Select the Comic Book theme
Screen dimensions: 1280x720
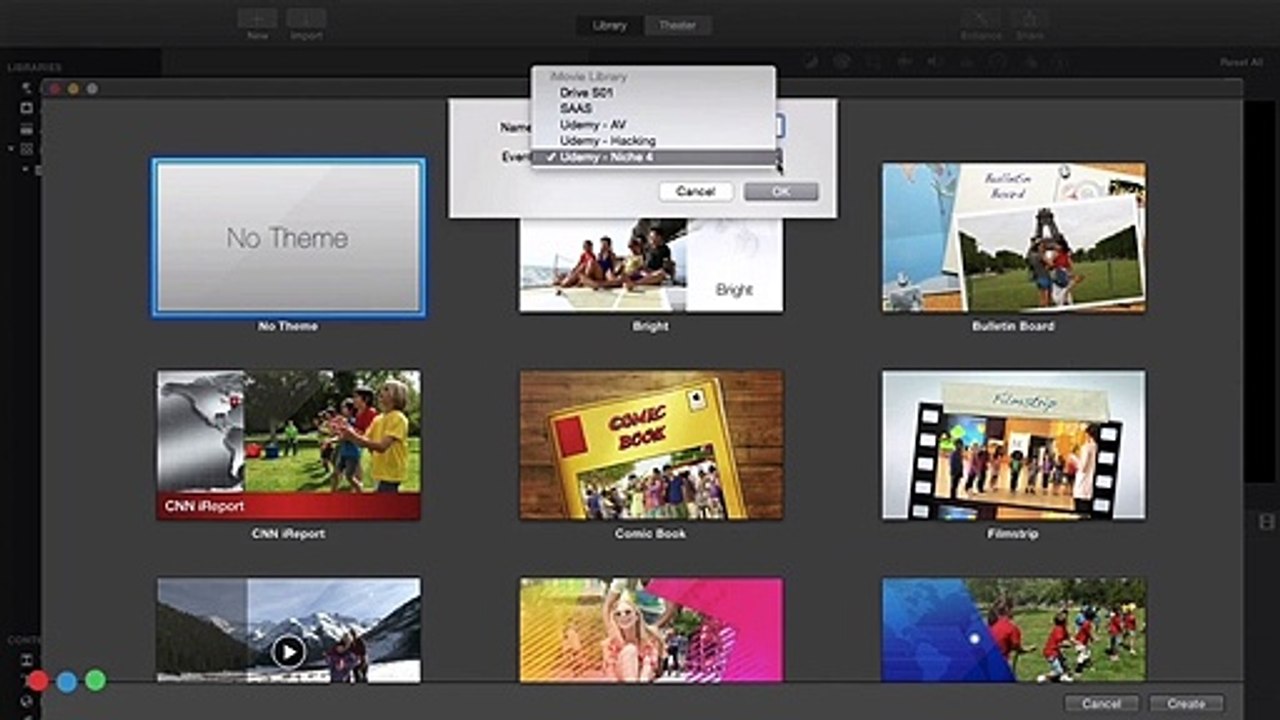[651, 446]
